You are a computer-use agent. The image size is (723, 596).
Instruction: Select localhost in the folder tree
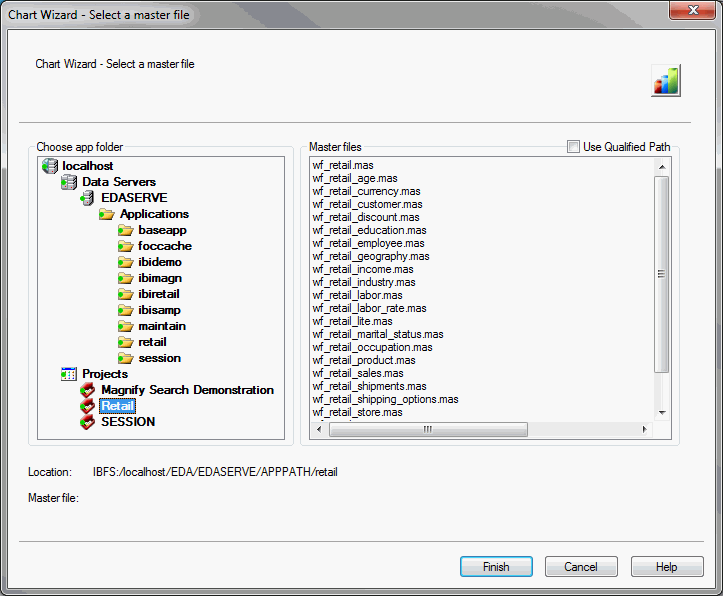pos(88,165)
